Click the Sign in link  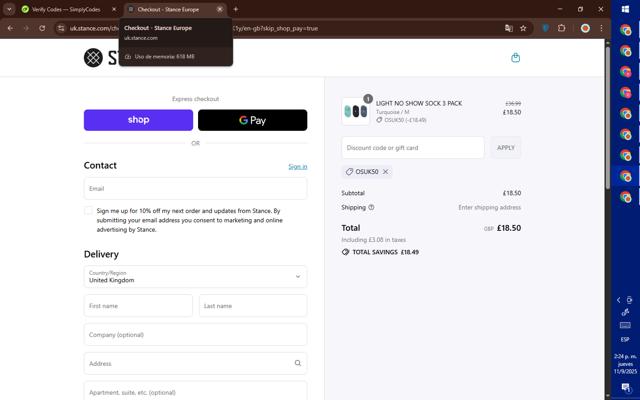(x=298, y=167)
